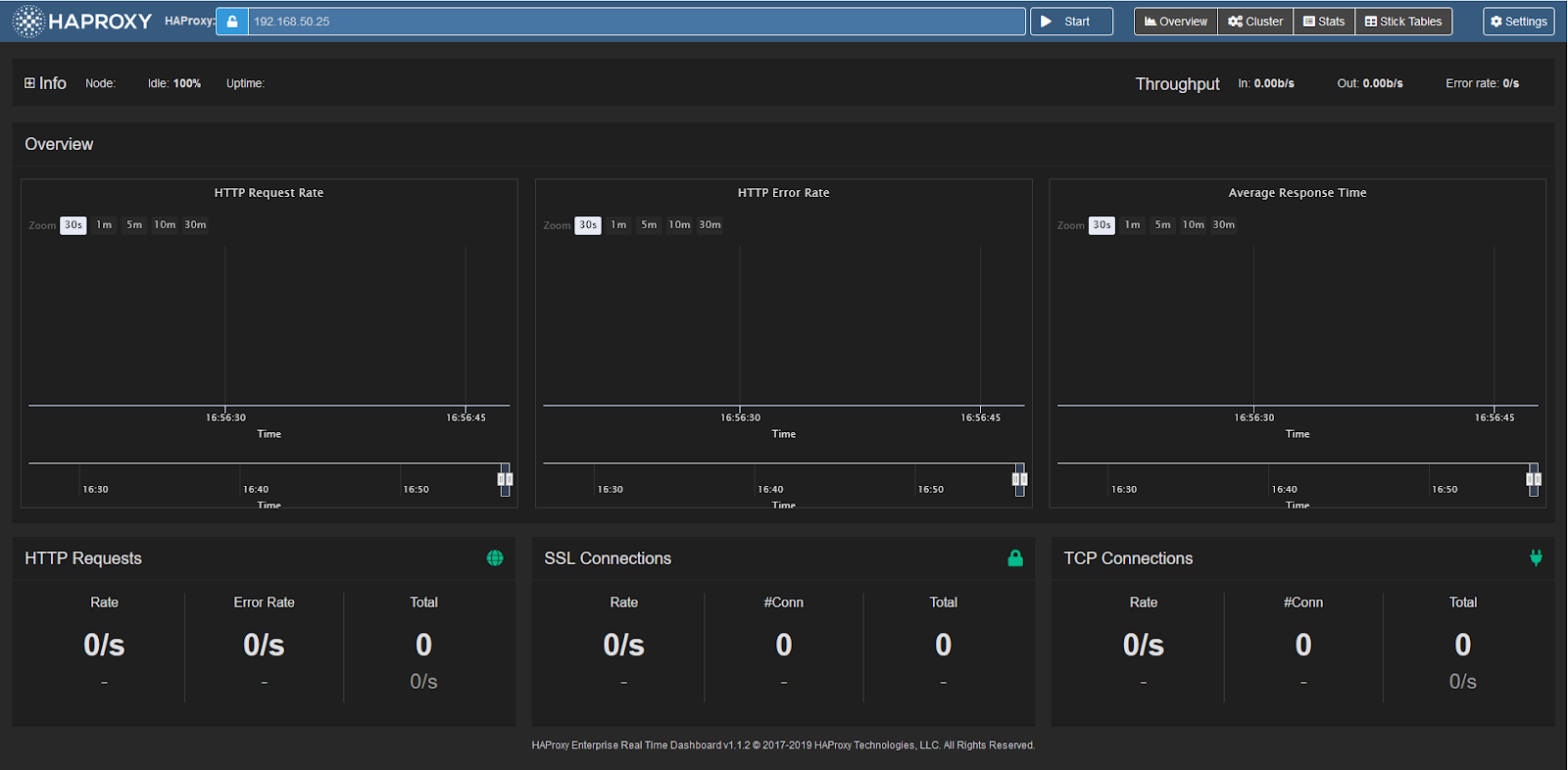The image size is (1568, 770).
Task: Click the green plug icon in TCP Connections
Action: pyautogui.click(x=1536, y=558)
